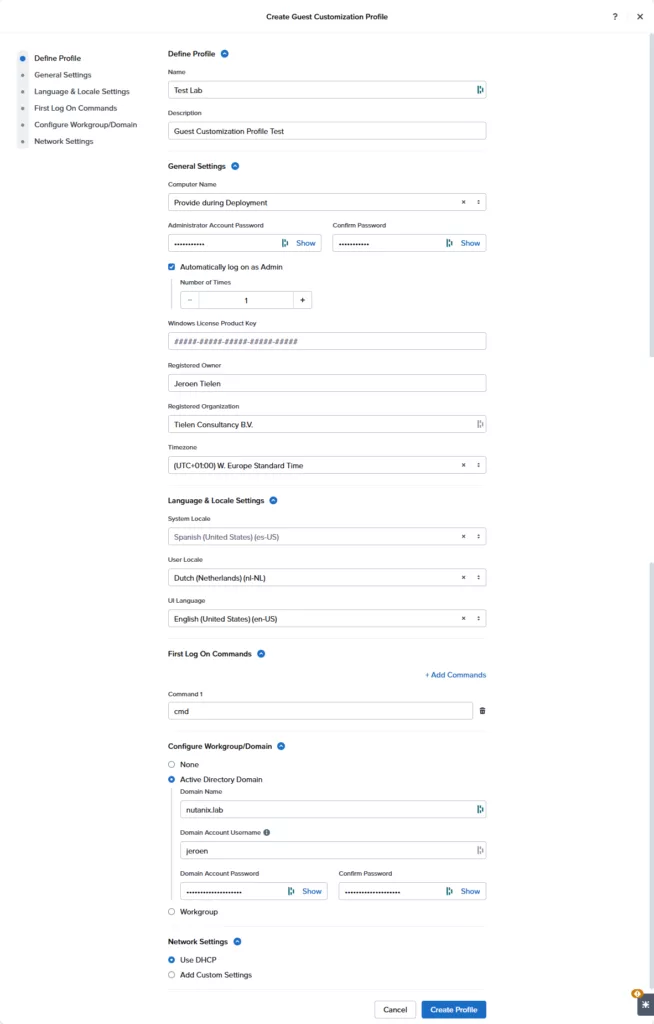Collapse the General Settings section chevron
The image size is (654, 1024).
235,167
